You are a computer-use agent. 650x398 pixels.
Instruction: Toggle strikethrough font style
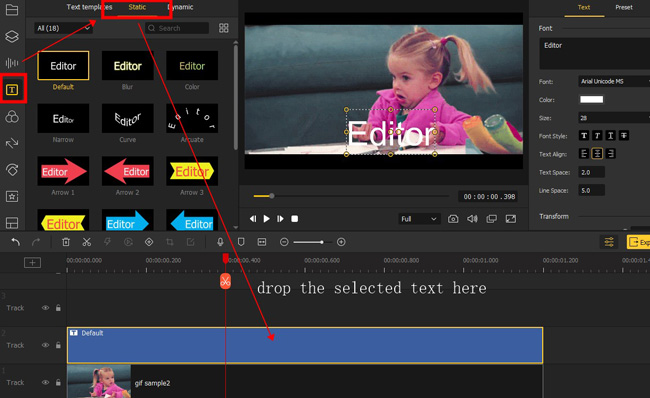point(624,136)
